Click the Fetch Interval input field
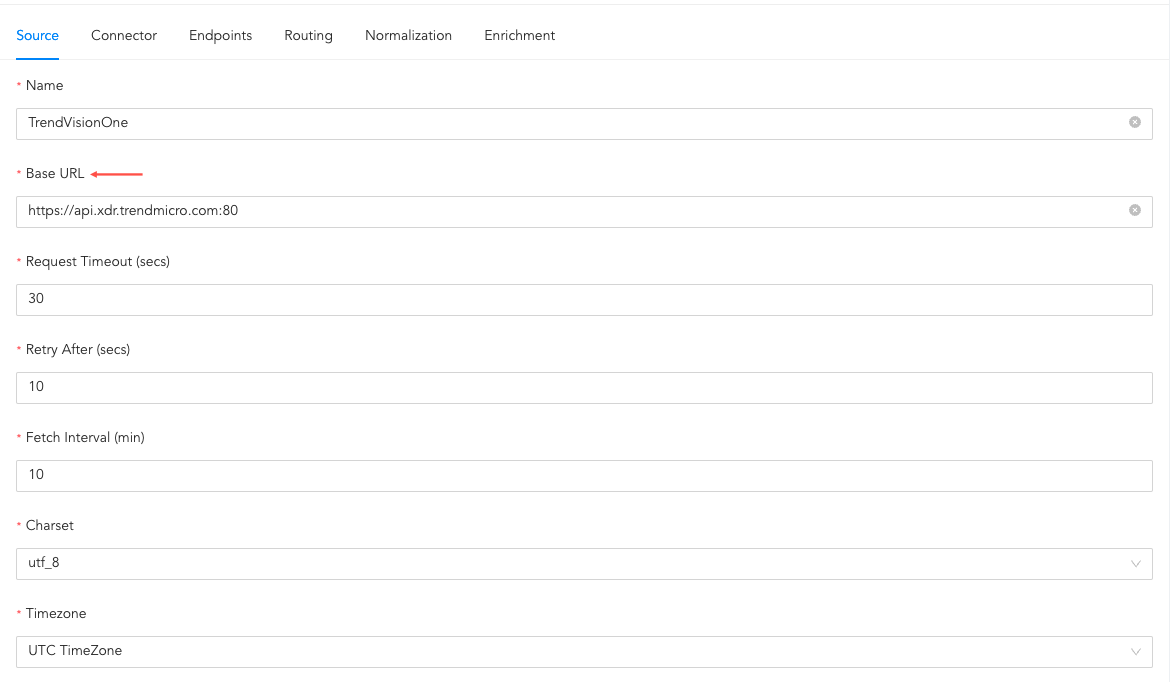 pyautogui.click(x=584, y=475)
